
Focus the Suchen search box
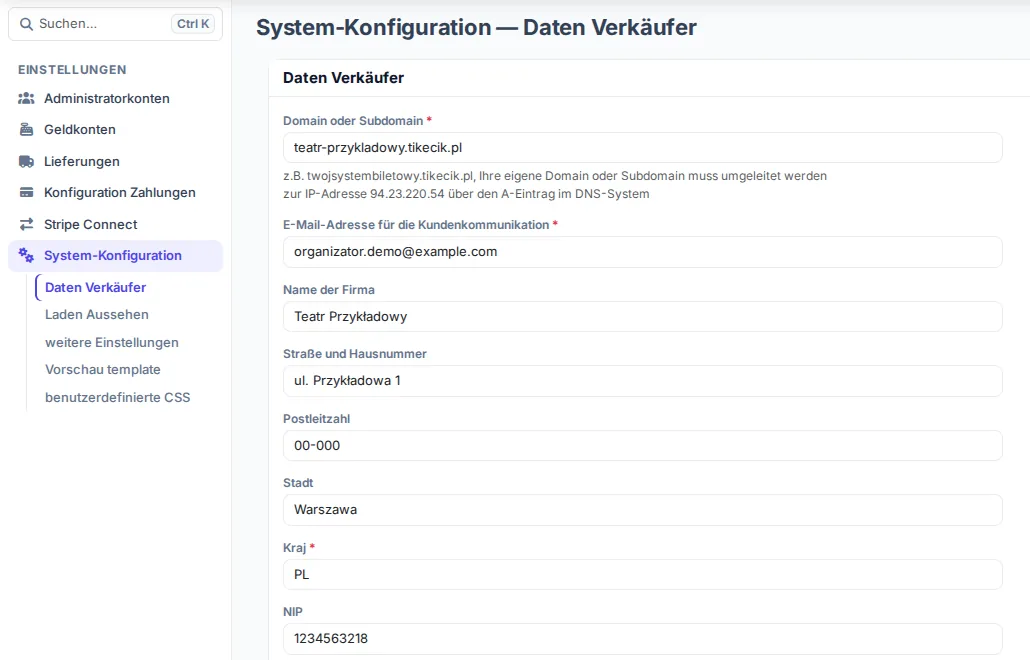(x=116, y=24)
